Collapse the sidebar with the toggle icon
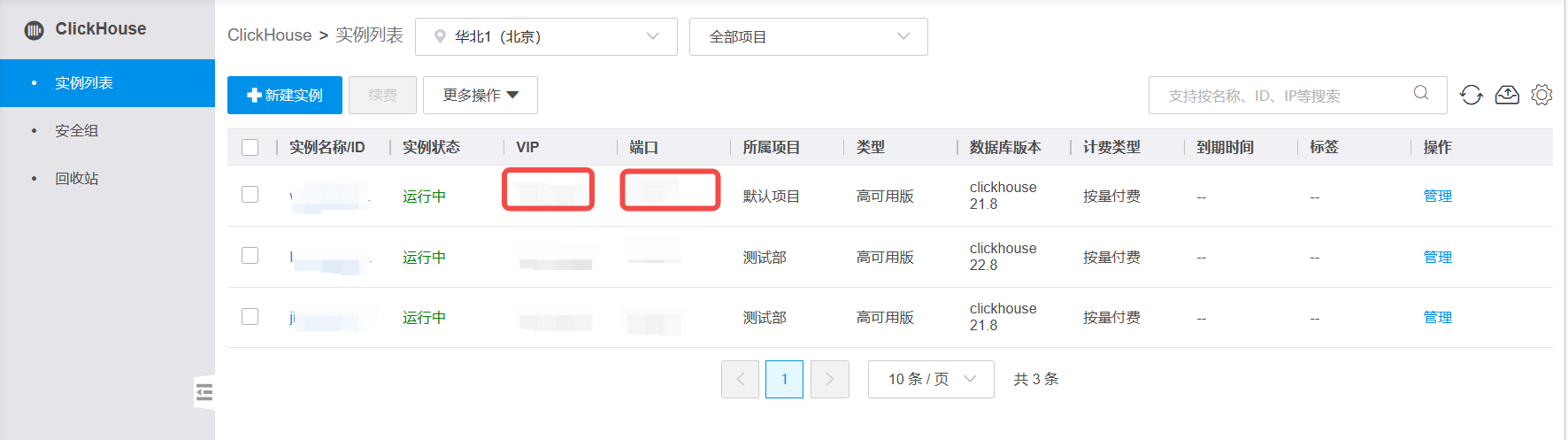1568x440 pixels. [204, 391]
